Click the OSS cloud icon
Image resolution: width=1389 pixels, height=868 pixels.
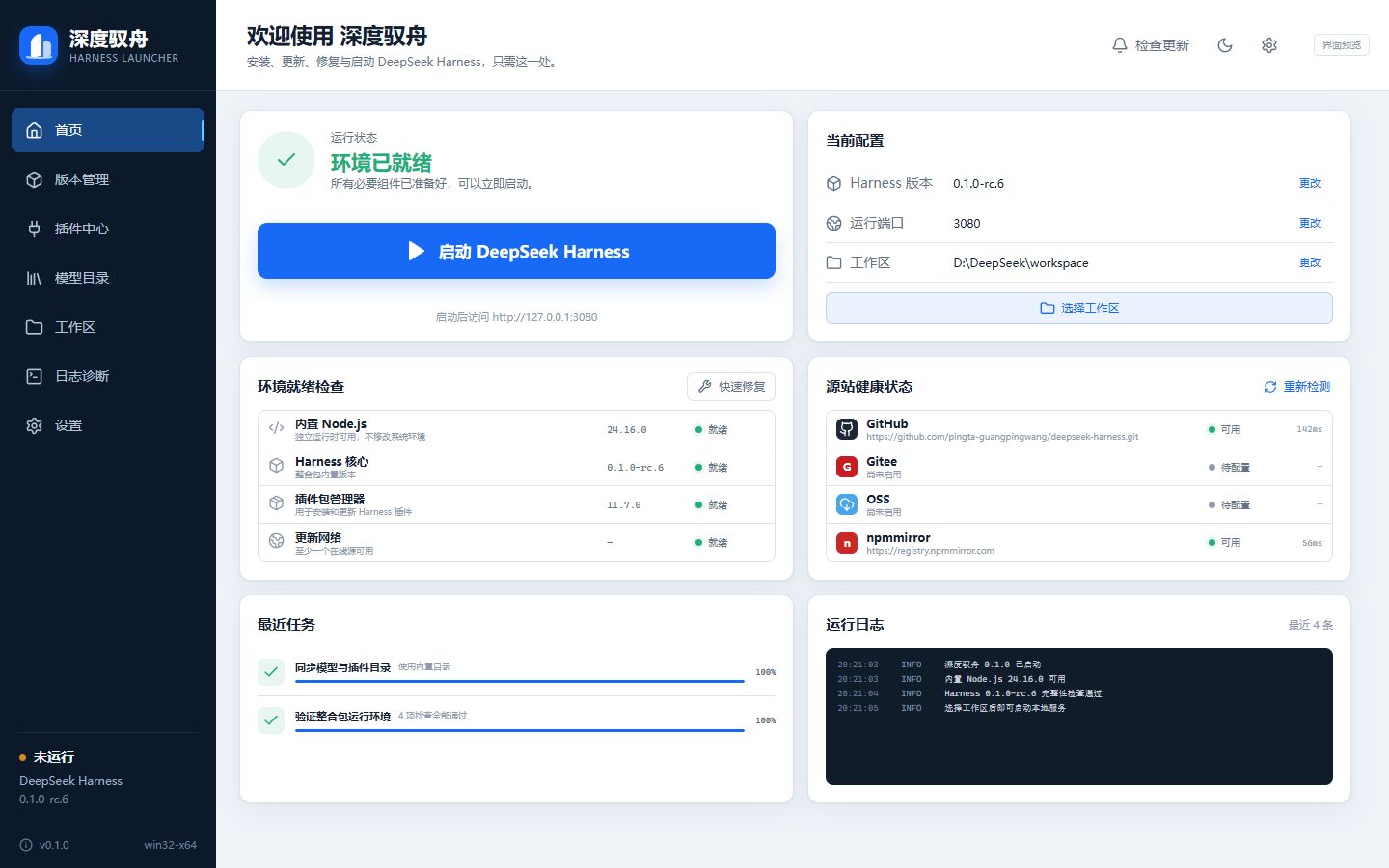(x=847, y=504)
